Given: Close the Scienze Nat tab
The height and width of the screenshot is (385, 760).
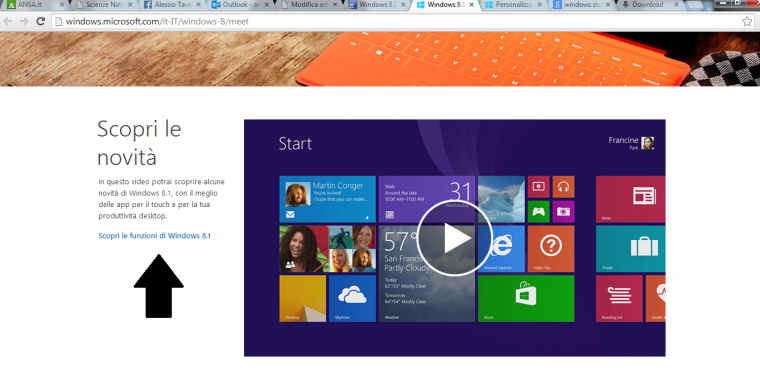Looking at the screenshot, I should pos(130,5).
